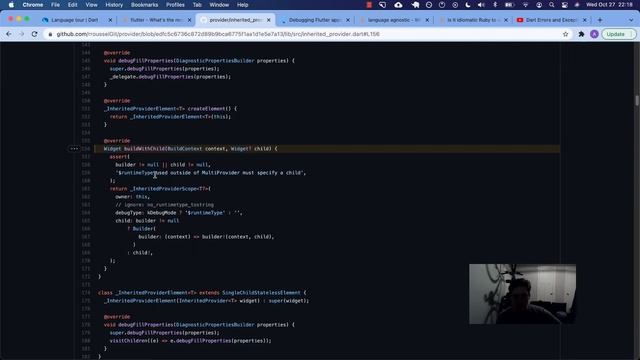
Task: Close the language agnostic tab
Action: (427, 20)
